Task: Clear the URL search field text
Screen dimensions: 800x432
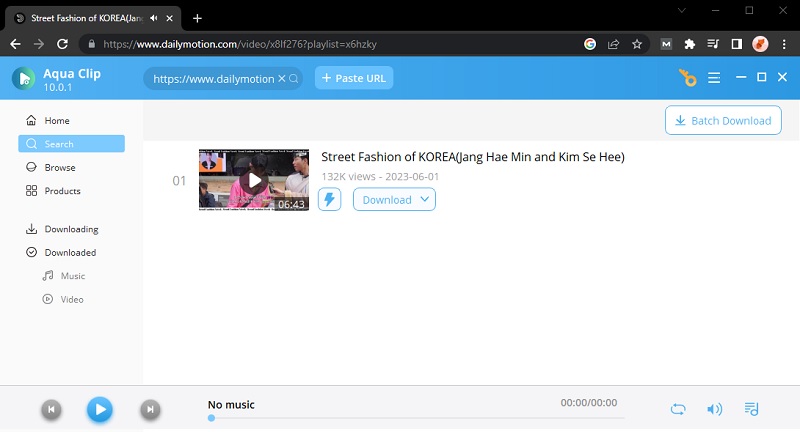Action: point(281,78)
